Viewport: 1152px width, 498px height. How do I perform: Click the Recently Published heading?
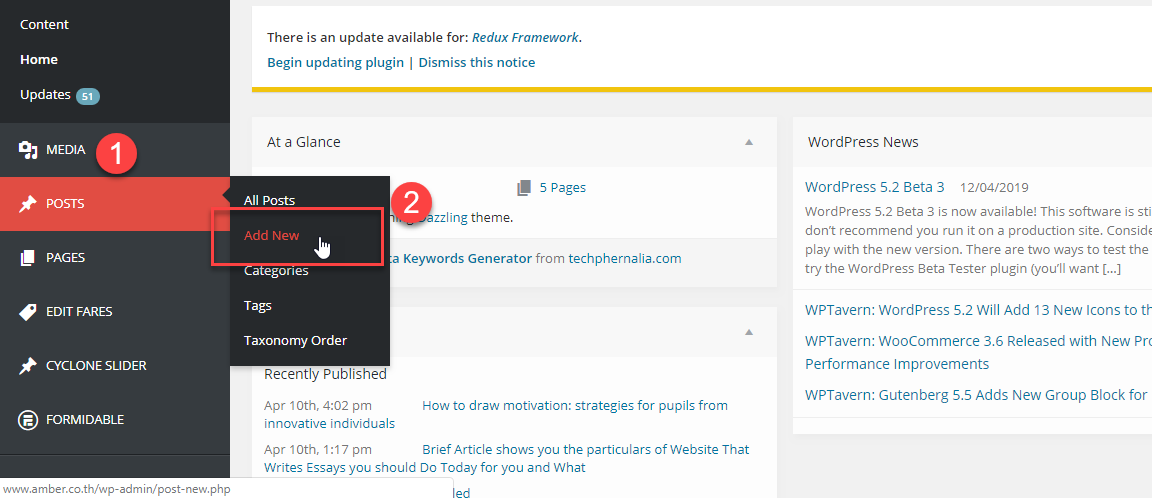(x=325, y=374)
